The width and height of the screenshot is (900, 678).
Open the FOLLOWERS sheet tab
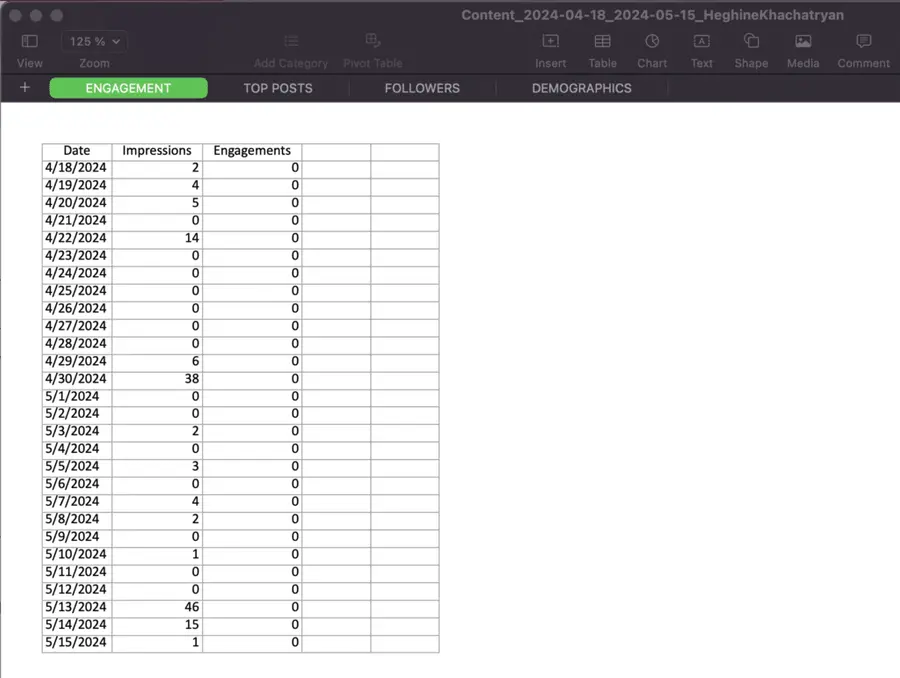421,88
